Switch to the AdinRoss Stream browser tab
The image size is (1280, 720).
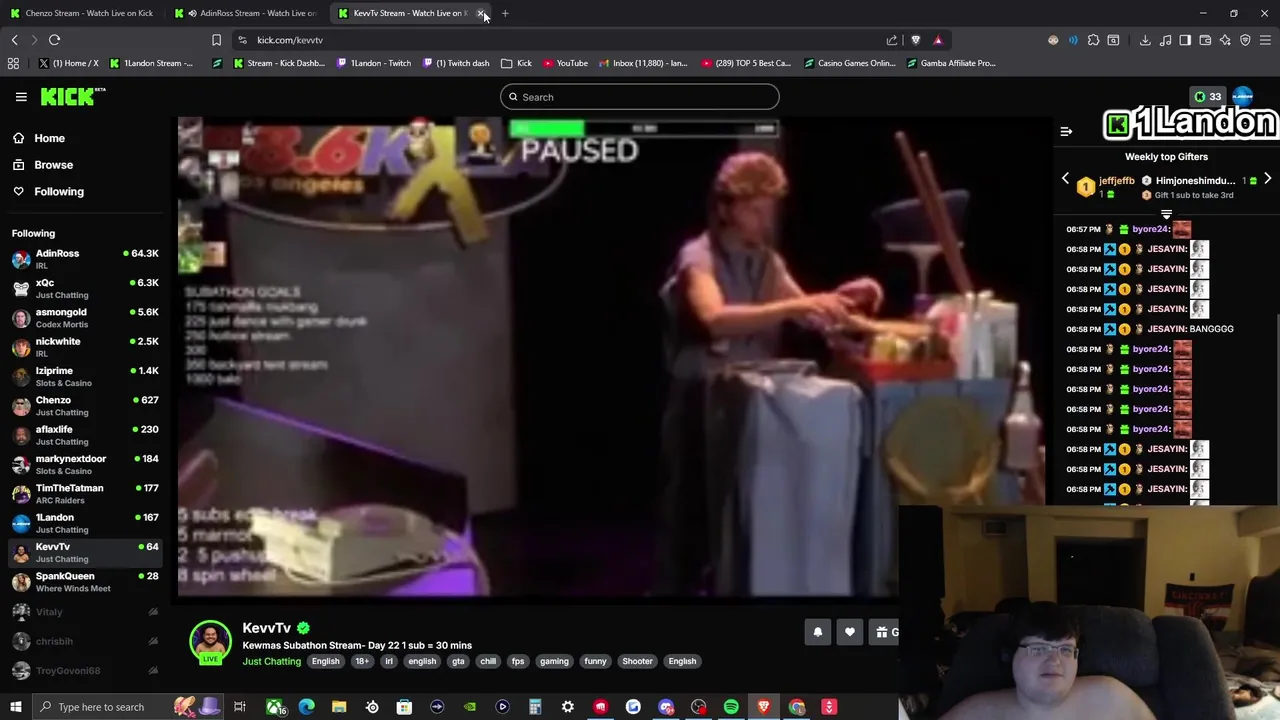[248, 13]
